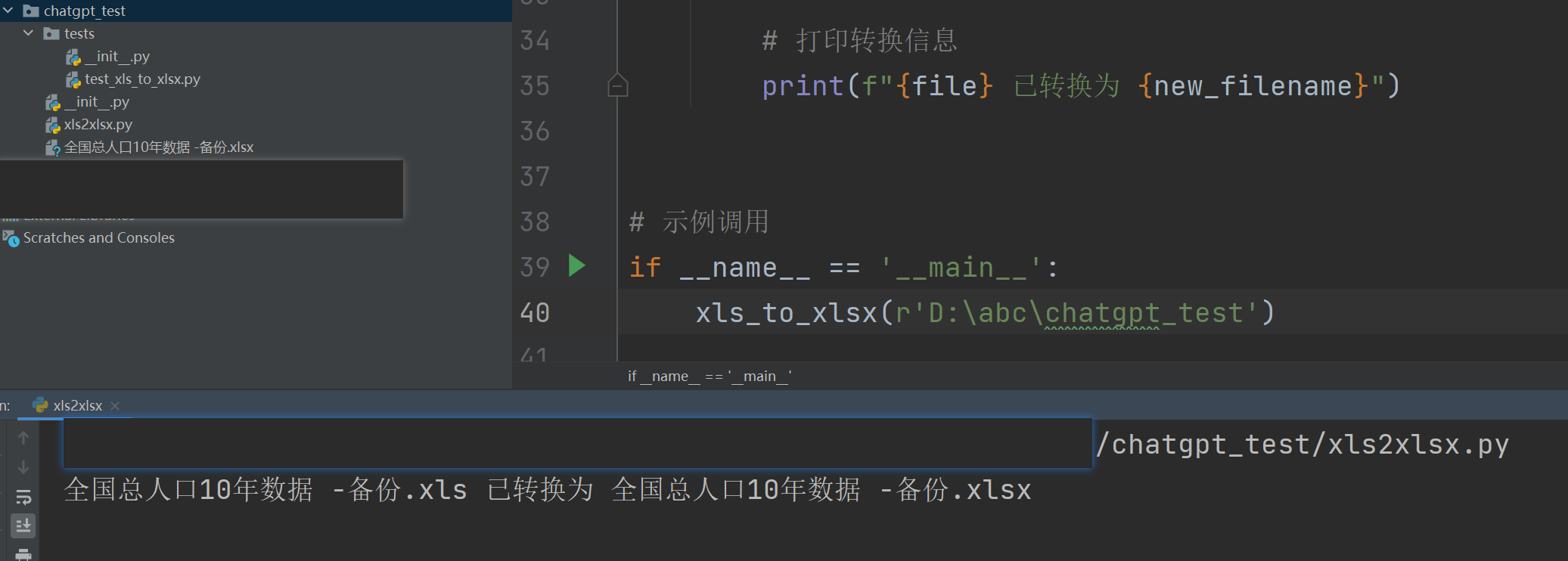Viewport: 1568px width, 561px height.
Task: Select the tests folder in project tree
Action: (79, 33)
